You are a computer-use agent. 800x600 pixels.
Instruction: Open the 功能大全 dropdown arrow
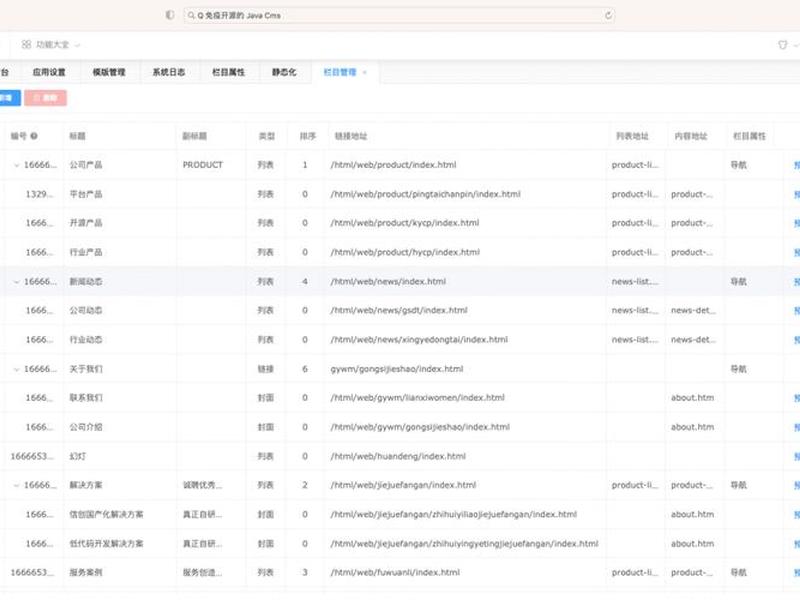coord(78,45)
